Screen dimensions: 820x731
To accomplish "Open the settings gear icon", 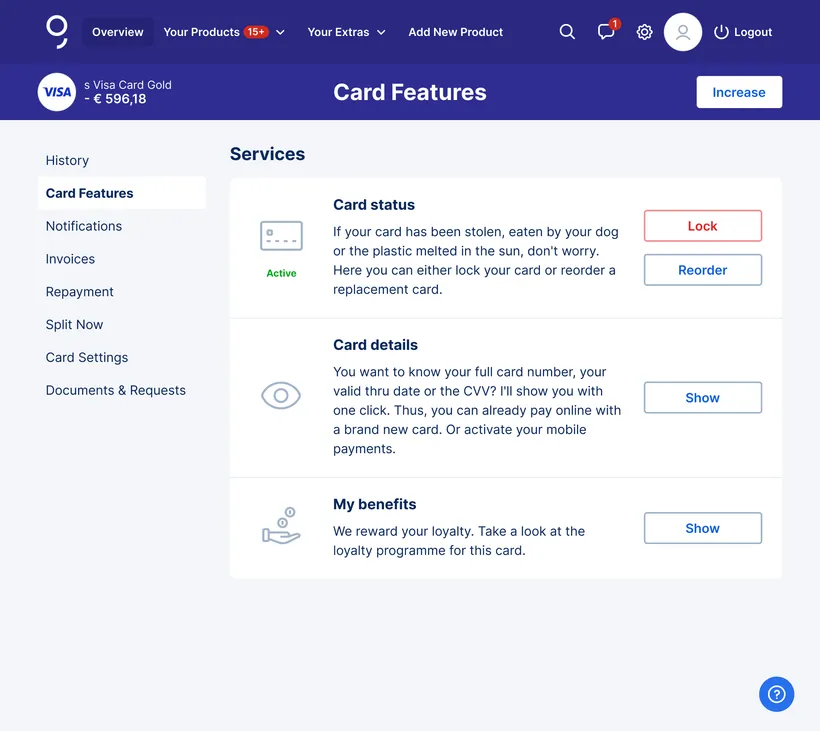I will [644, 32].
